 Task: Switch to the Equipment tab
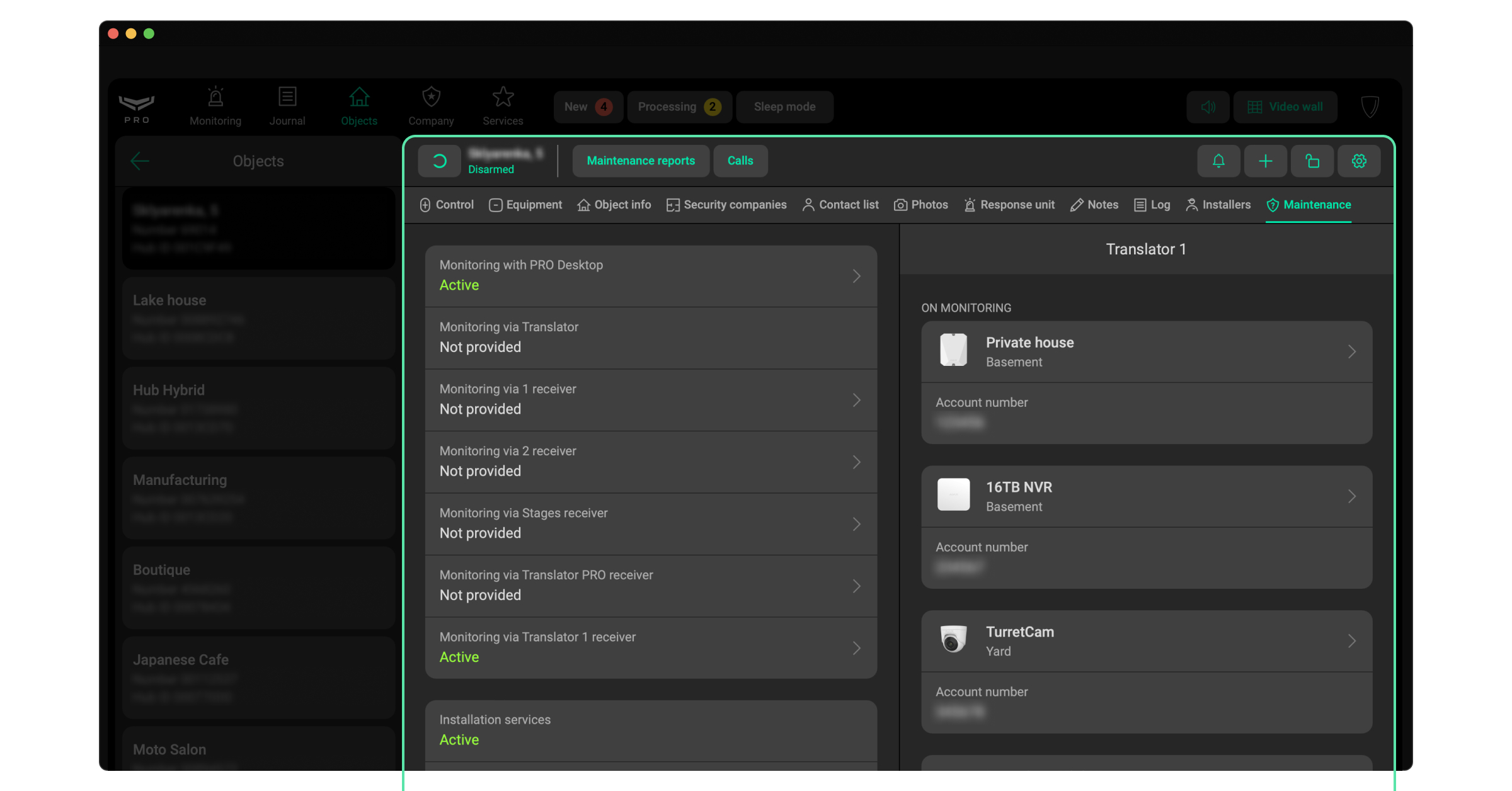[525, 205]
